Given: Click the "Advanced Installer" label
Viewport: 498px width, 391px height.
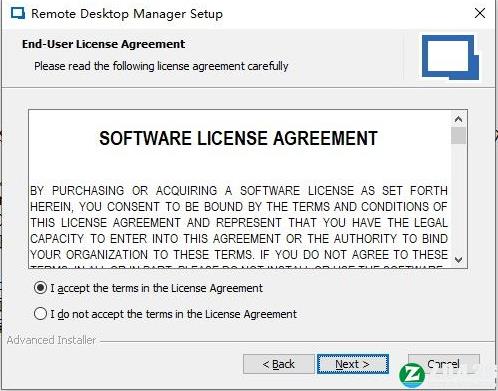Looking at the screenshot, I should [x=51, y=340].
